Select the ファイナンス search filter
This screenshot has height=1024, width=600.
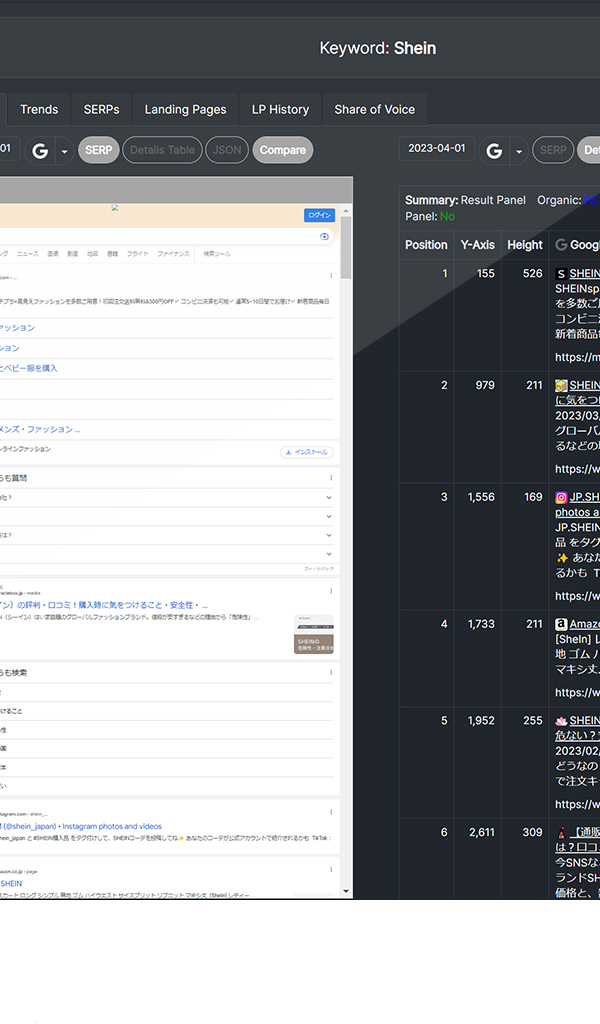173,253
